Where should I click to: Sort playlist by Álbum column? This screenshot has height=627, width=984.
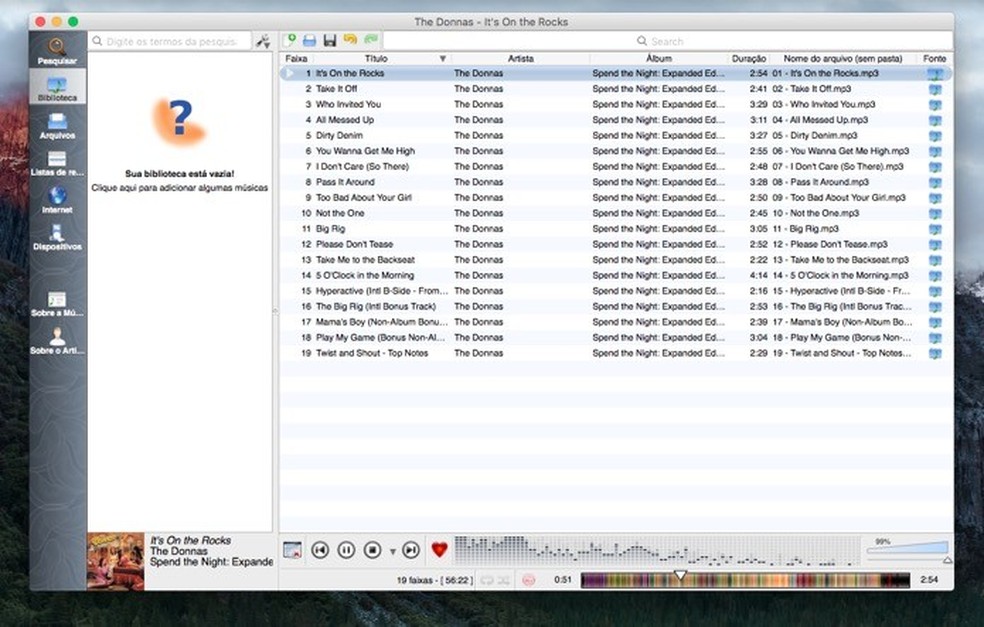point(659,58)
